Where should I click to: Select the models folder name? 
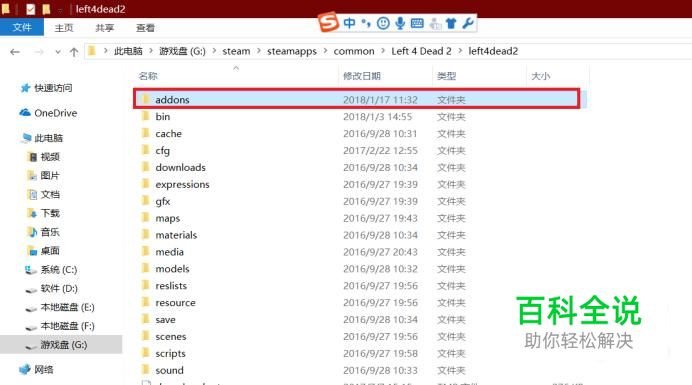[x=172, y=269]
